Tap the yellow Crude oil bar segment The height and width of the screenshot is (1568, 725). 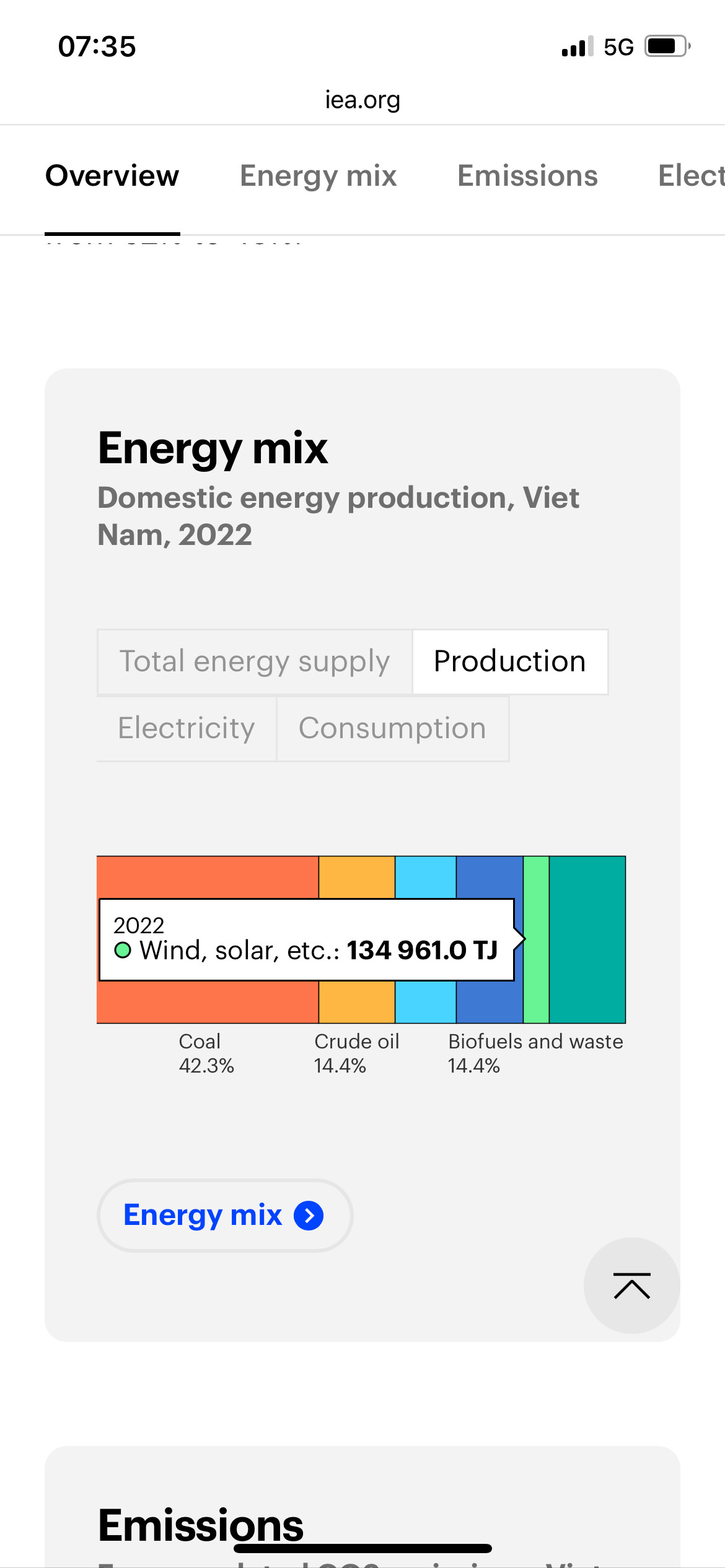pyautogui.click(x=356, y=877)
